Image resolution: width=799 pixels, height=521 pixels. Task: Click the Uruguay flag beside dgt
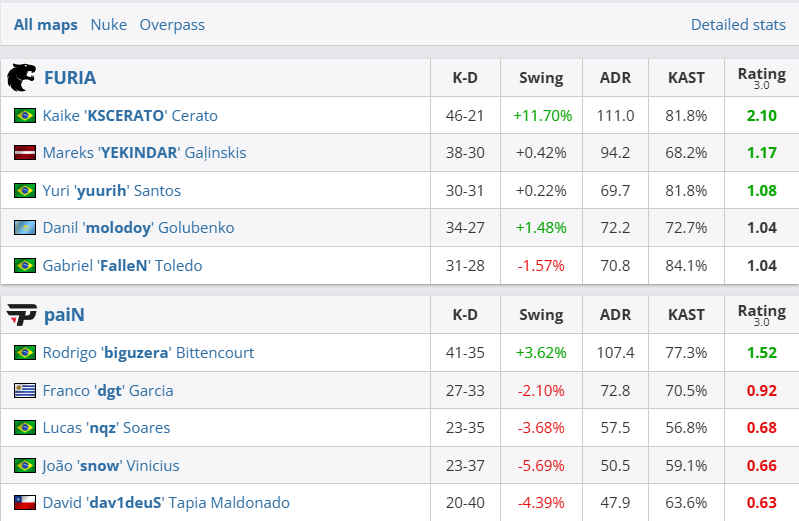[25, 391]
